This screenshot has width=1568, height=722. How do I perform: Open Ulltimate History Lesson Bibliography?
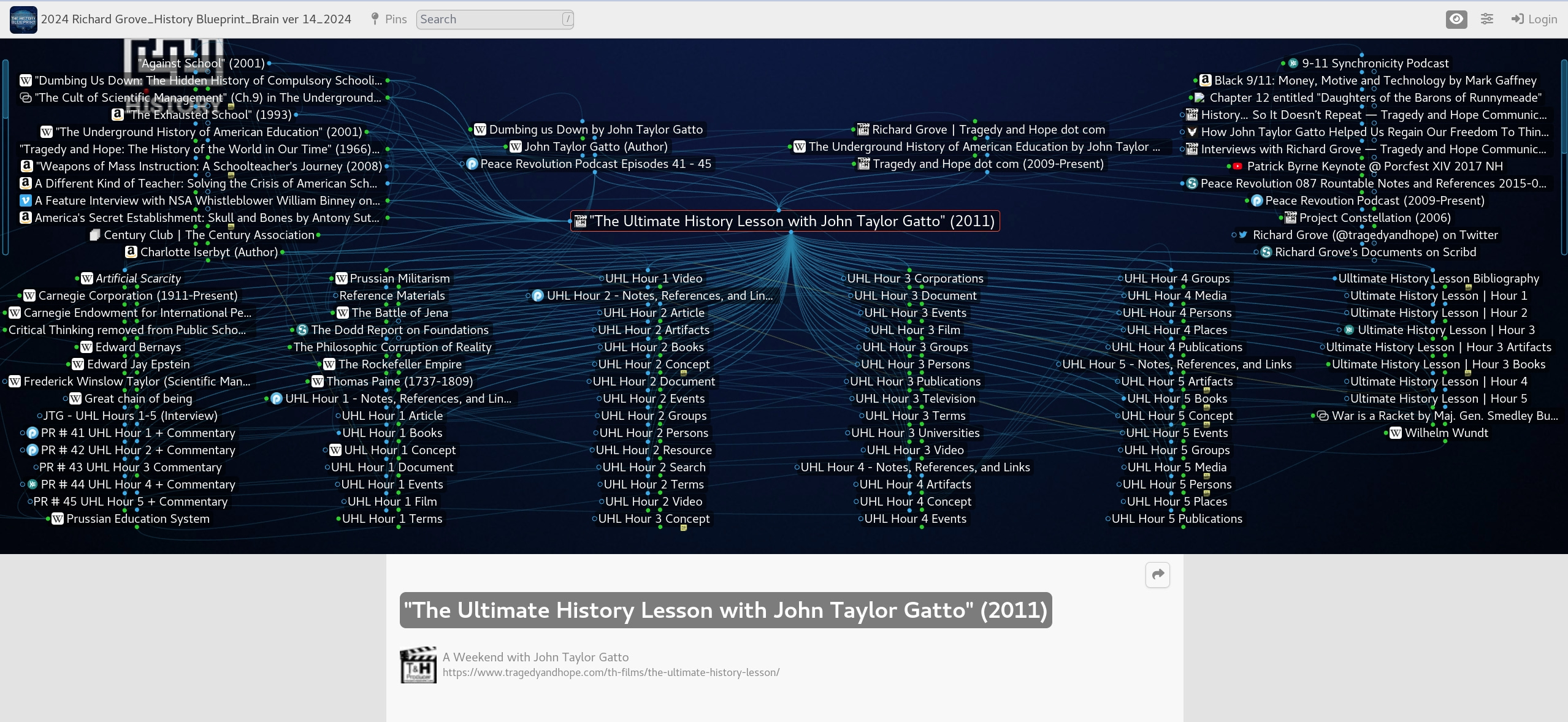pyautogui.click(x=1439, y=278)
